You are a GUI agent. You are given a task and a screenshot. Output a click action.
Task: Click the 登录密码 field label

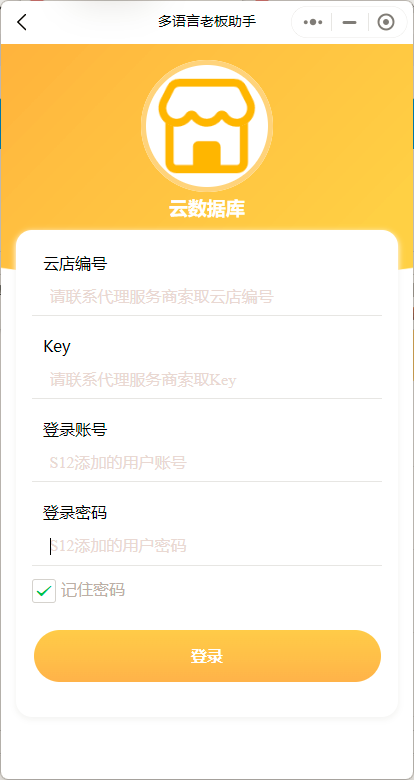75,512
